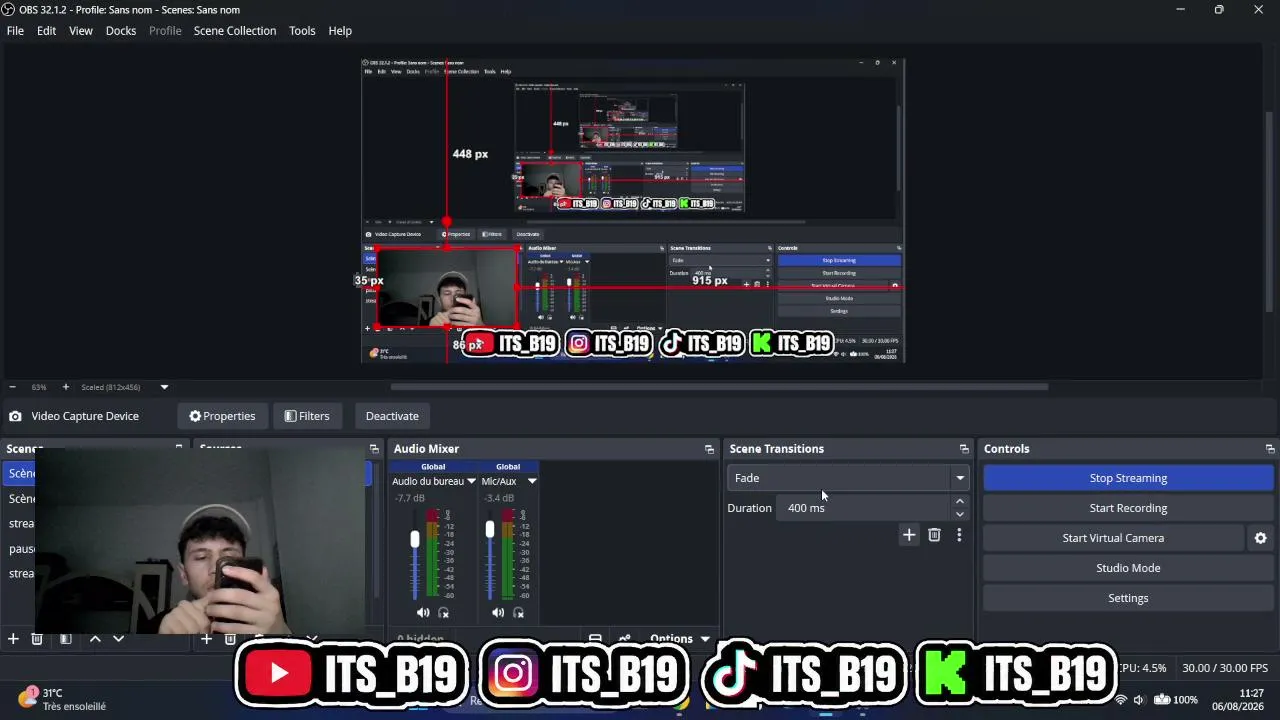
Task: Toggle monitoring headphones for Audio du bureau
Action: pos(444,613)
